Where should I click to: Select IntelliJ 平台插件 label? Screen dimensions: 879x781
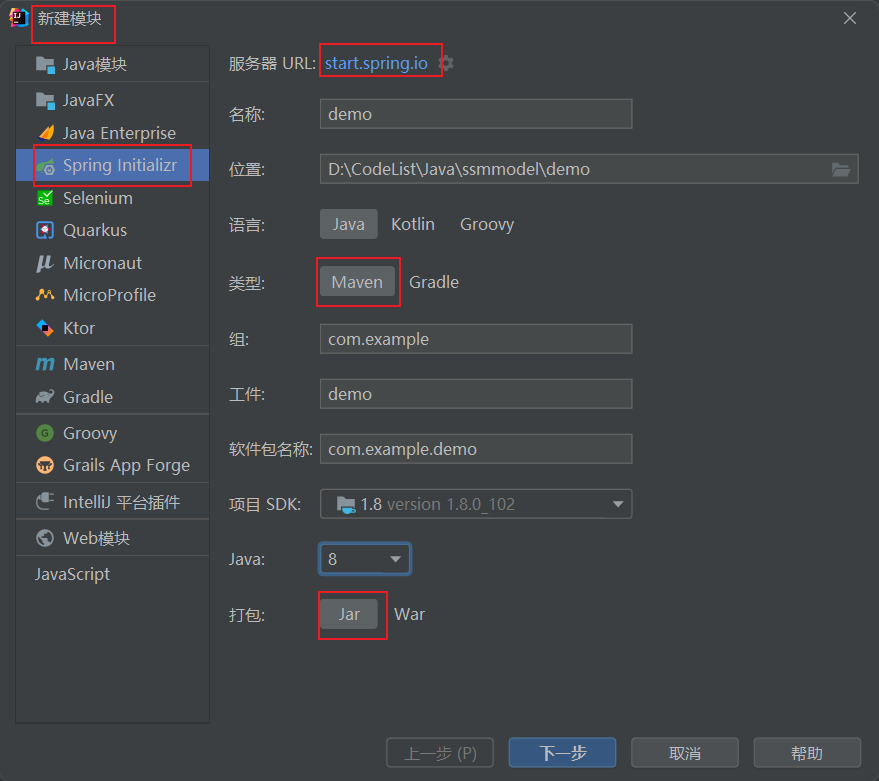pyautogui.click(x=122, y=502)
